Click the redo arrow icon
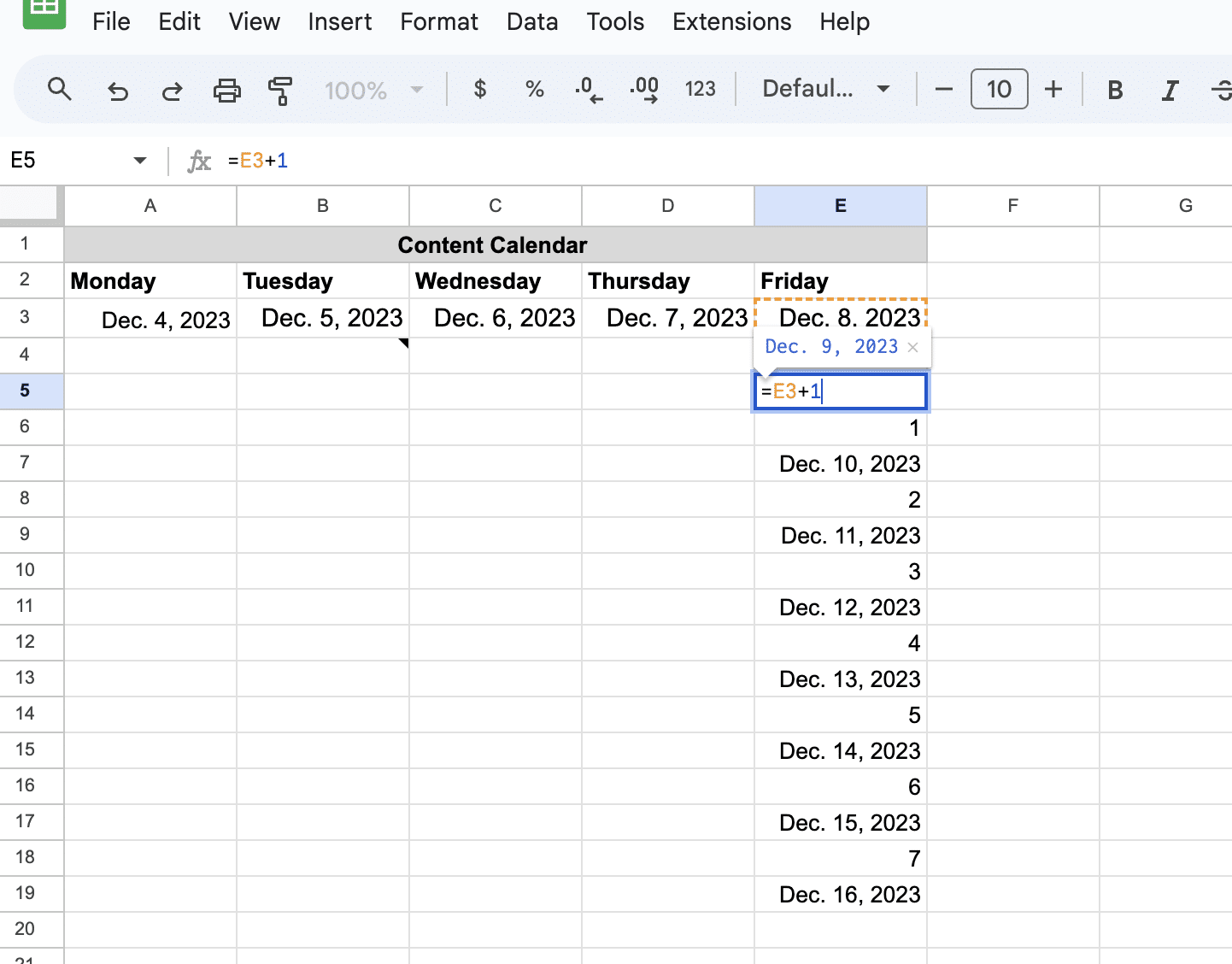Viewport: 1232px width, 964px height. pos(173,90)
